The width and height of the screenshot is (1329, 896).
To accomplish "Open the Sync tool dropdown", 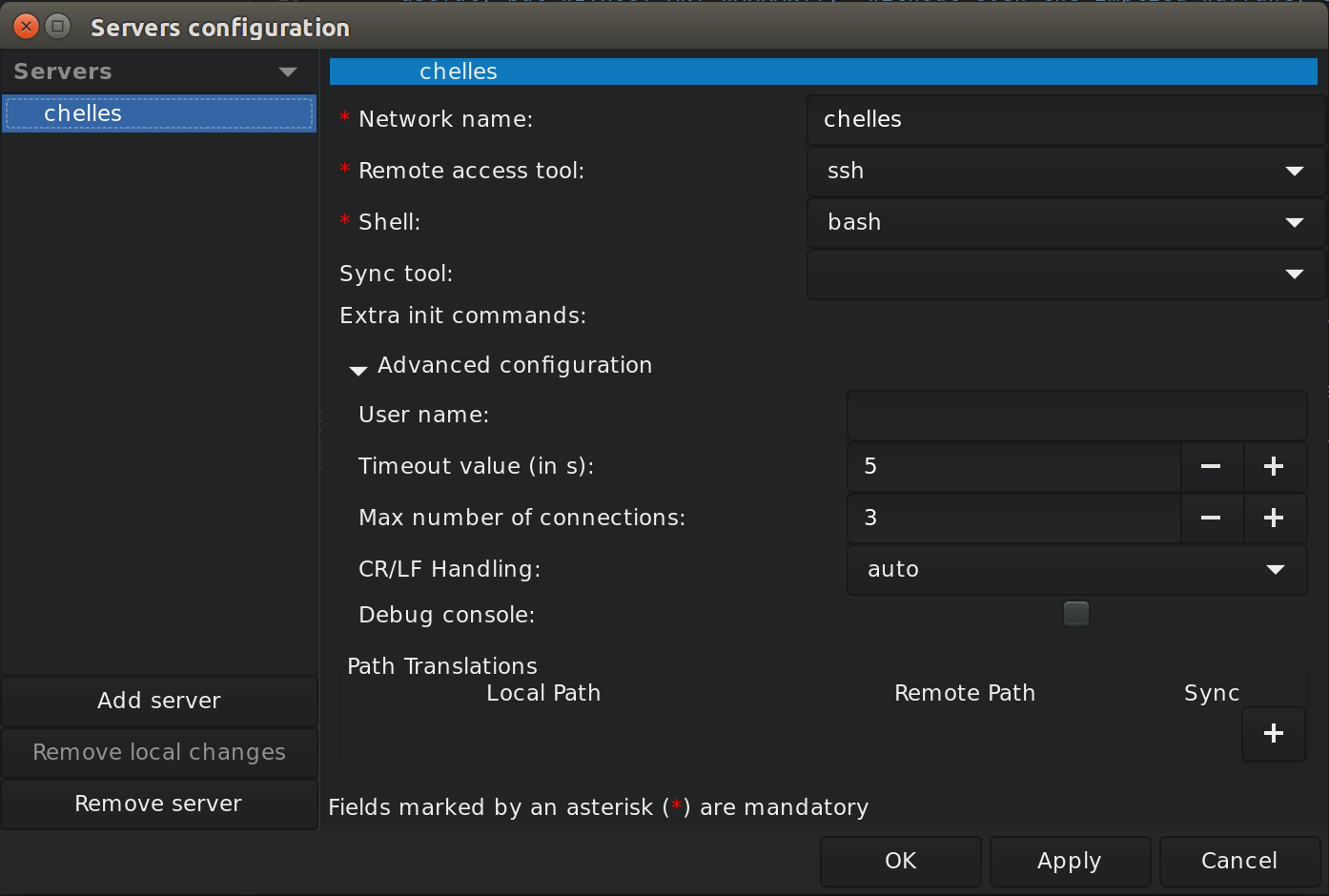I will pos(1295,275).
